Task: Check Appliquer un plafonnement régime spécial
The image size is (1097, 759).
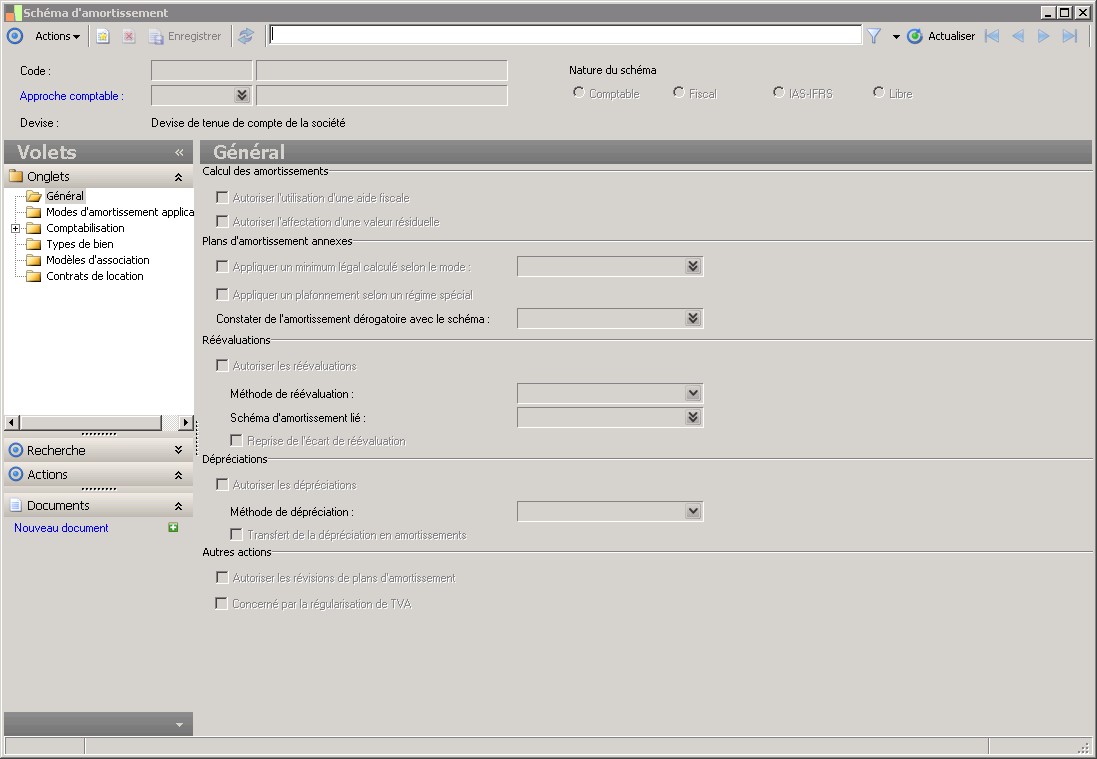Action: click(222, 294)
